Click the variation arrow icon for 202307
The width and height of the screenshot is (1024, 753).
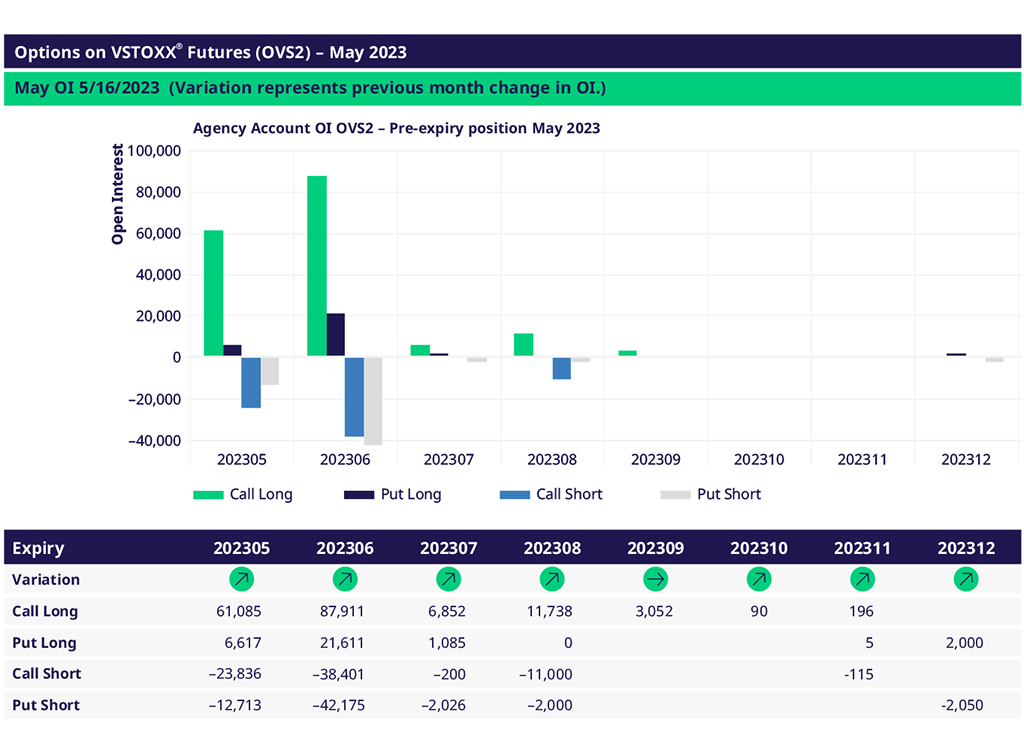449,579
